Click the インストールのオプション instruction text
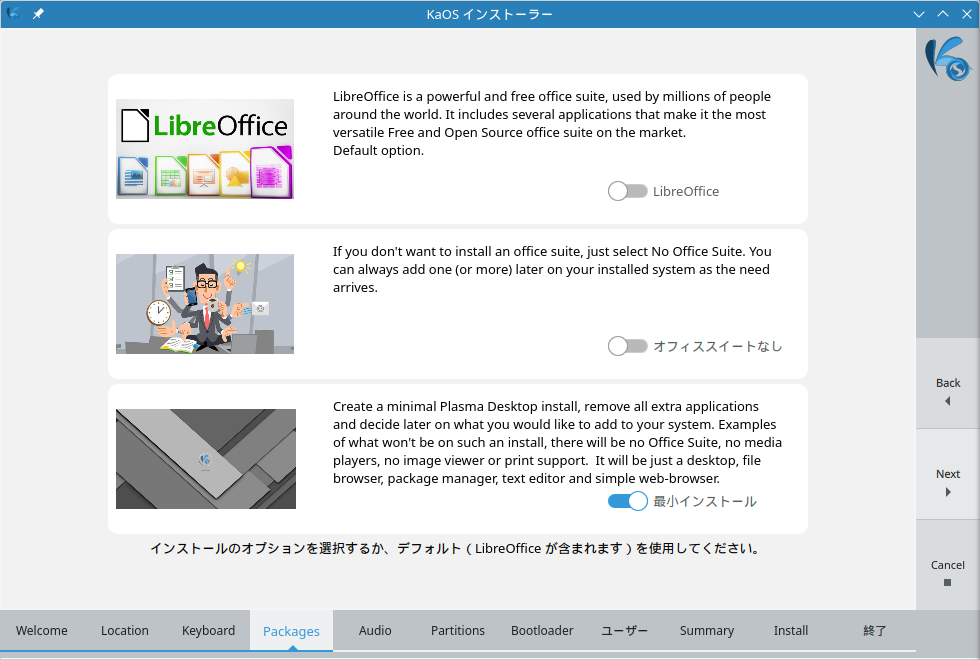 pyautogui.click(x=456, y=549)
